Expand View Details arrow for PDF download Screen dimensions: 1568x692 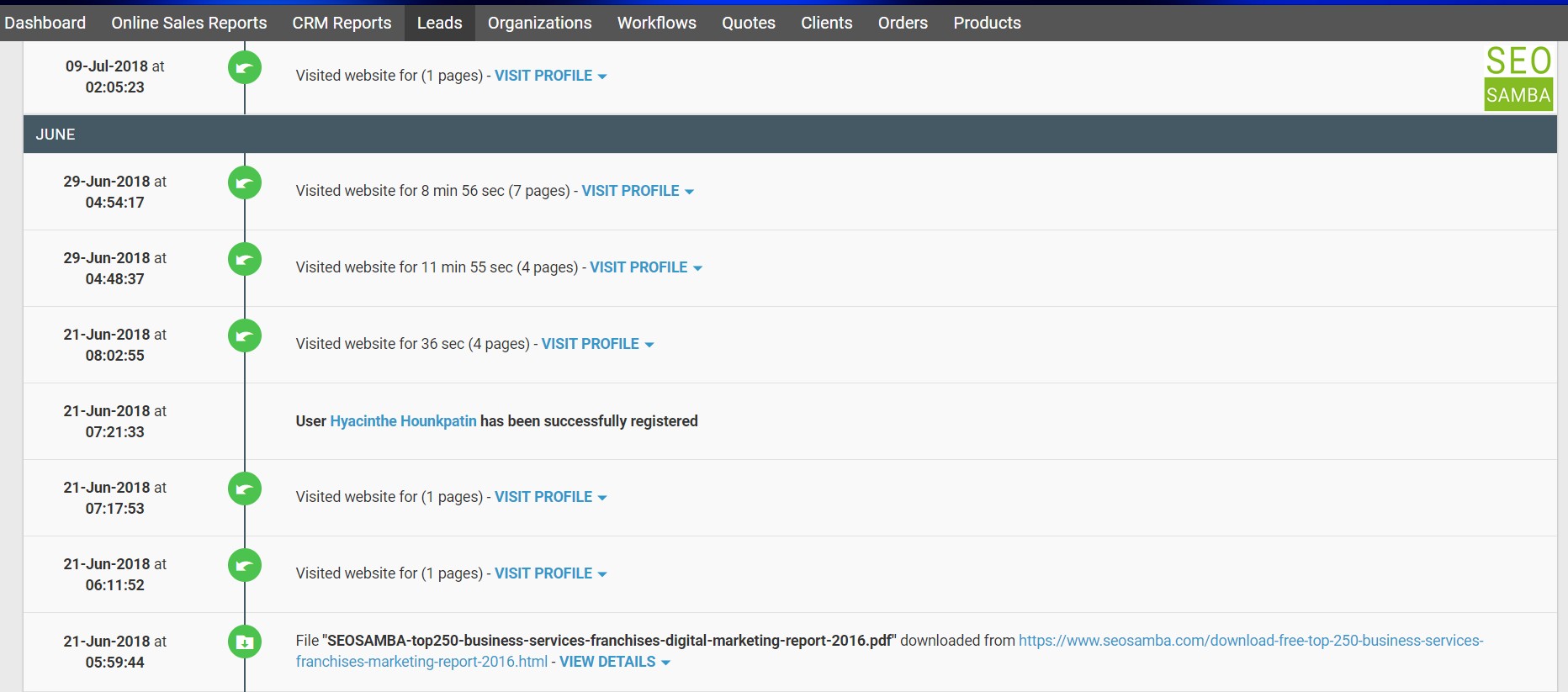[x=666, y=663]
